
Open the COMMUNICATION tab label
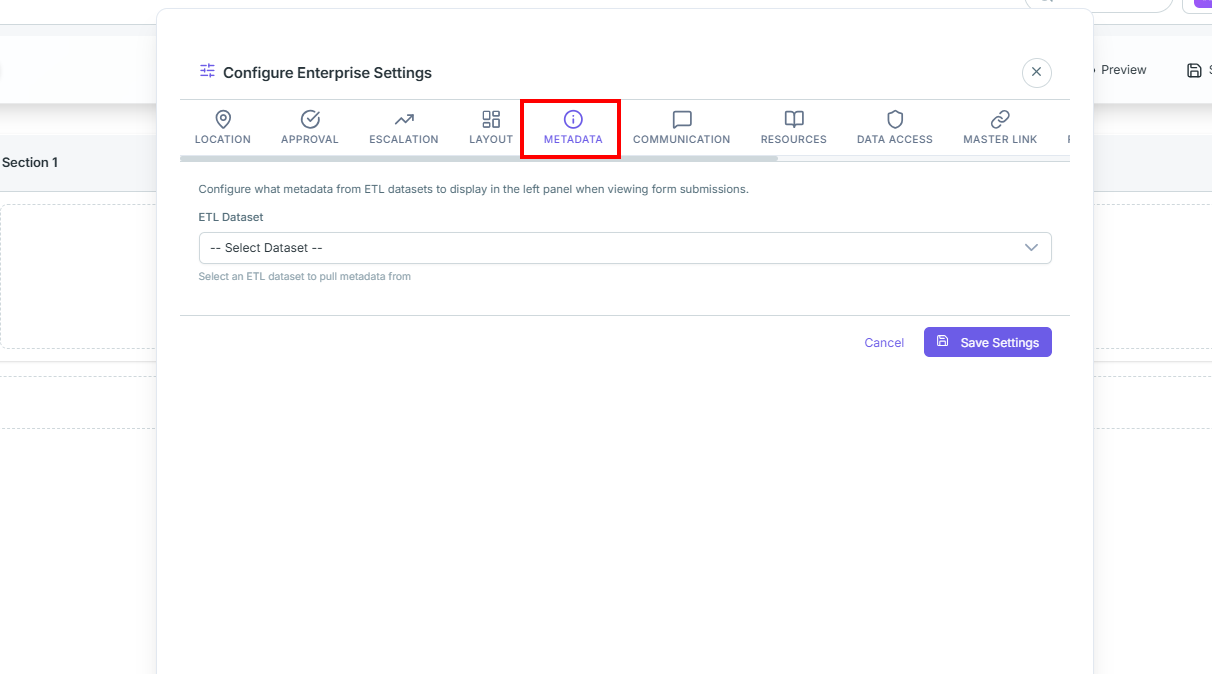(x=682, y=139)
